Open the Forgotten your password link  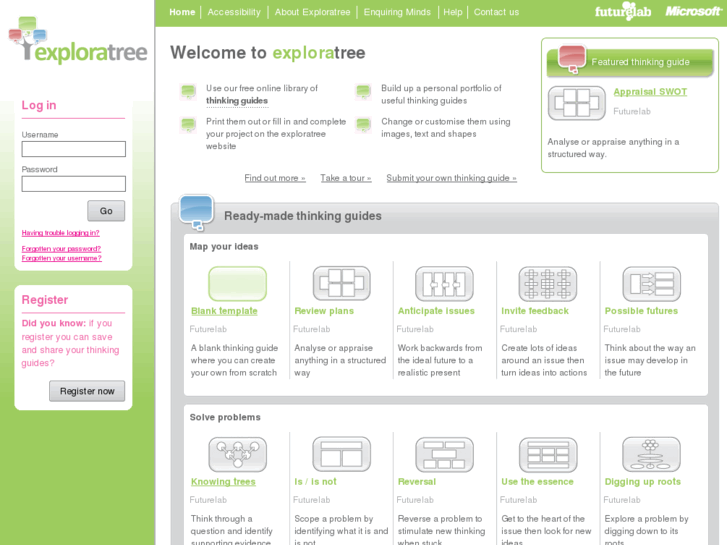(61, 249)
